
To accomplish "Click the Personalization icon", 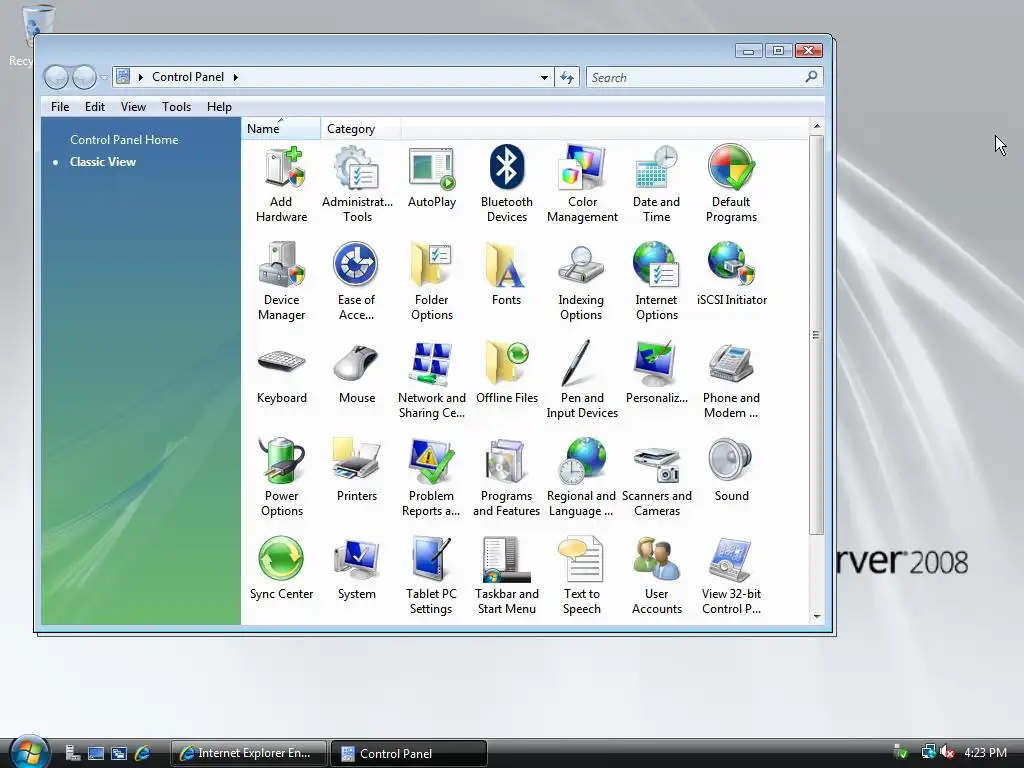I will pos(656,372).
